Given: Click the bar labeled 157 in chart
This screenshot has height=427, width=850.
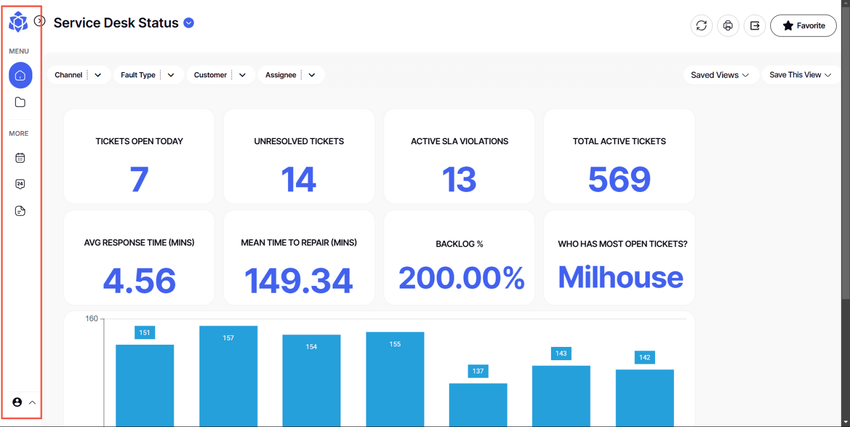Looking at the screenshot, I should click(x=228, y=376).
